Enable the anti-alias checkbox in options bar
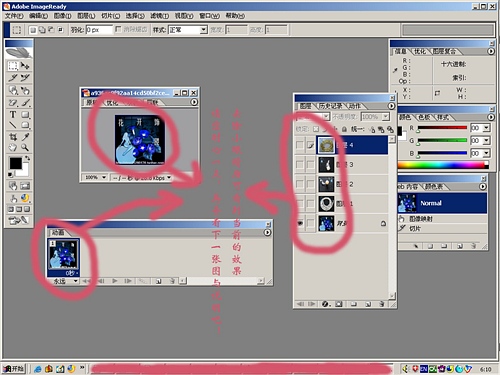 pyautogui.click(x=118, y=30)
